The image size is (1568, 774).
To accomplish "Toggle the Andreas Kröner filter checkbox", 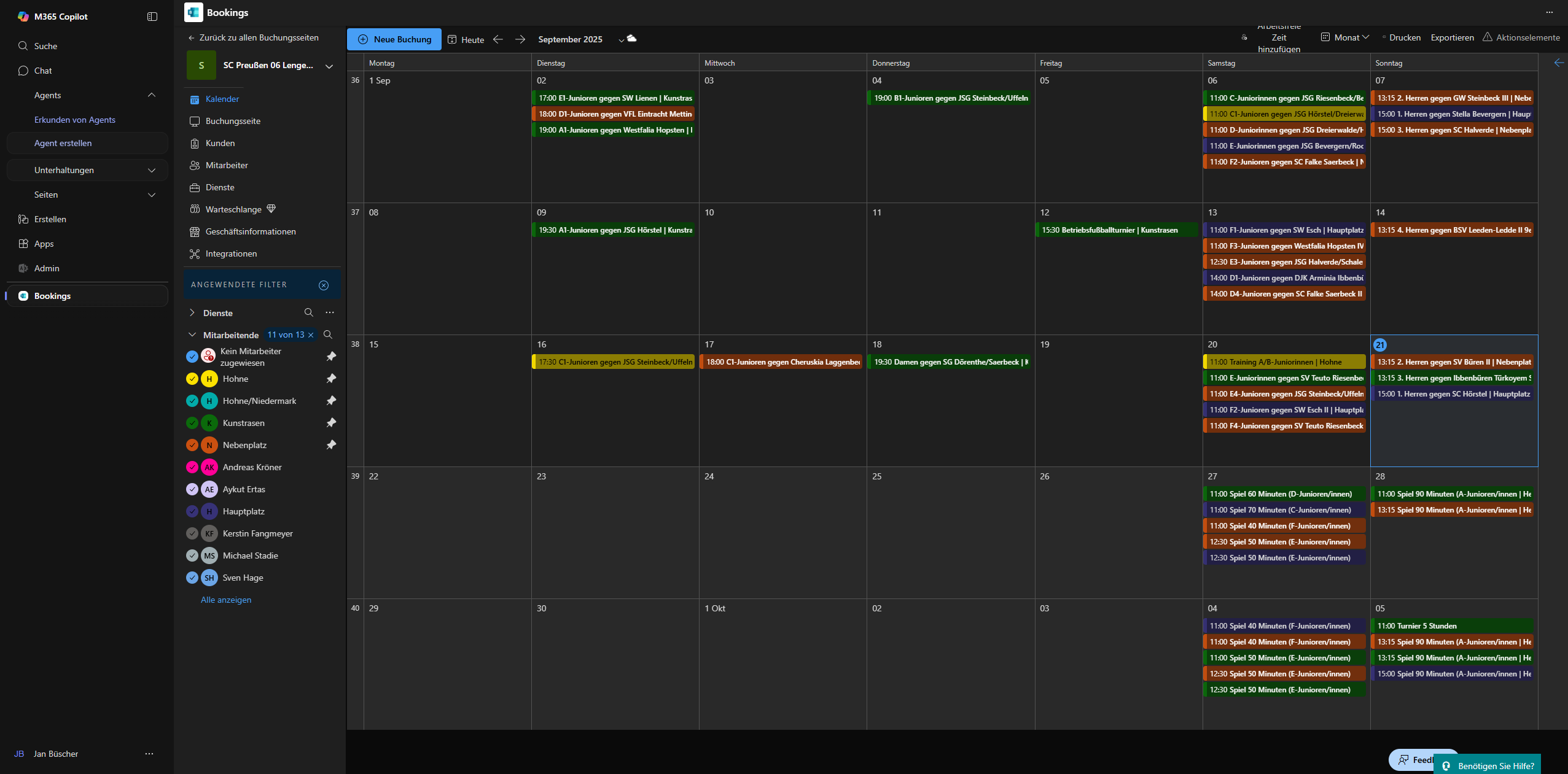I will click(192, 467).
